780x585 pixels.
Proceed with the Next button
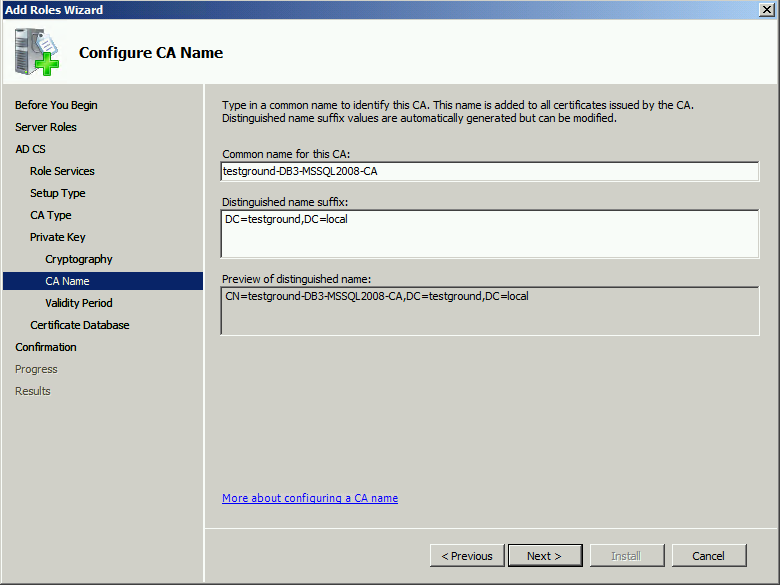pyautogui.click(x=545, y=556)
